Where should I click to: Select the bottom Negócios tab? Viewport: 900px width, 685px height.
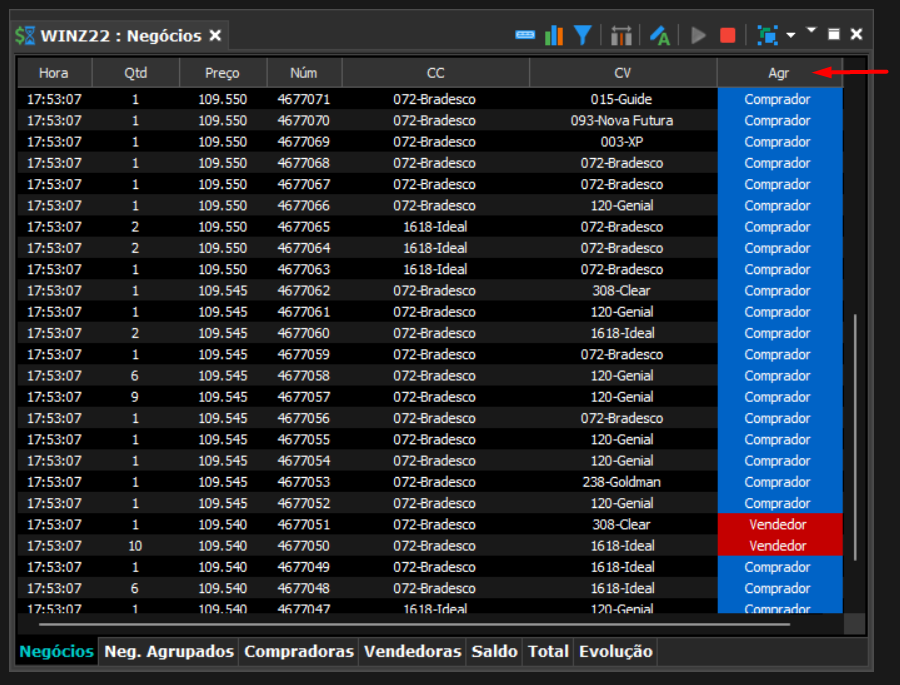(x=56, y=652)
